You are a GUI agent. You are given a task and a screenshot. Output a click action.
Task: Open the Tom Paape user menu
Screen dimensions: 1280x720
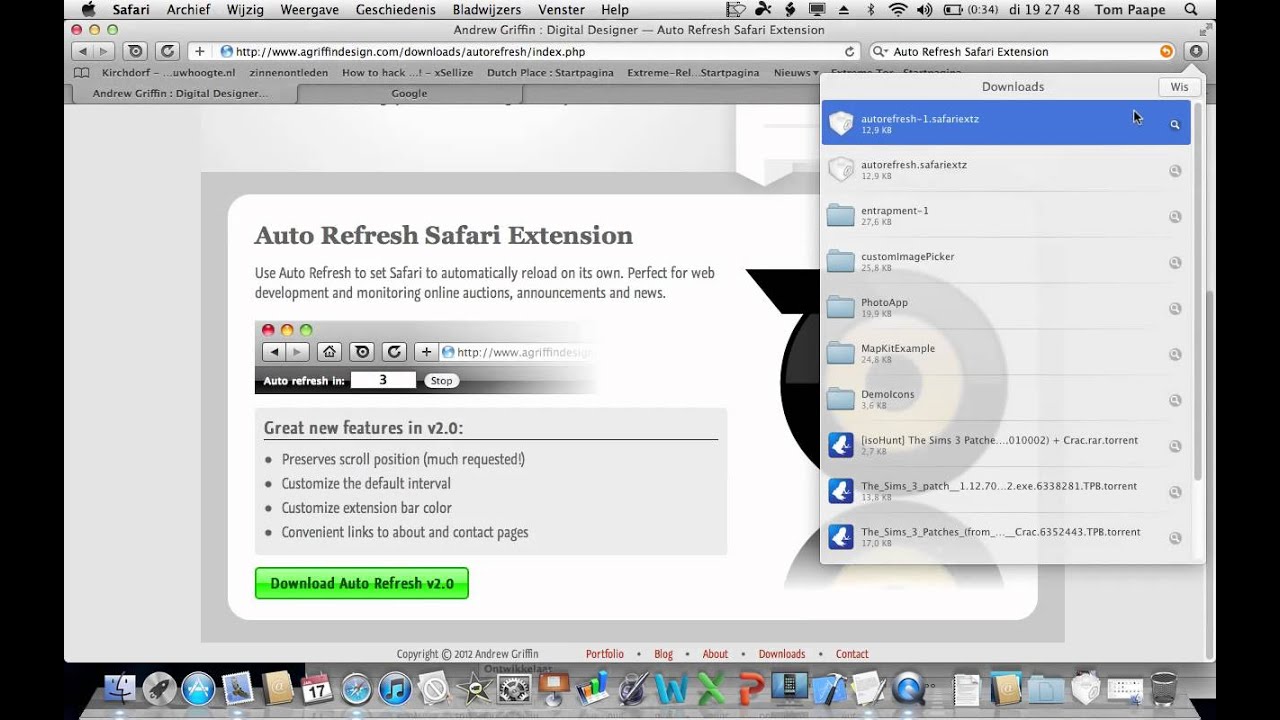click(1131, 10)
